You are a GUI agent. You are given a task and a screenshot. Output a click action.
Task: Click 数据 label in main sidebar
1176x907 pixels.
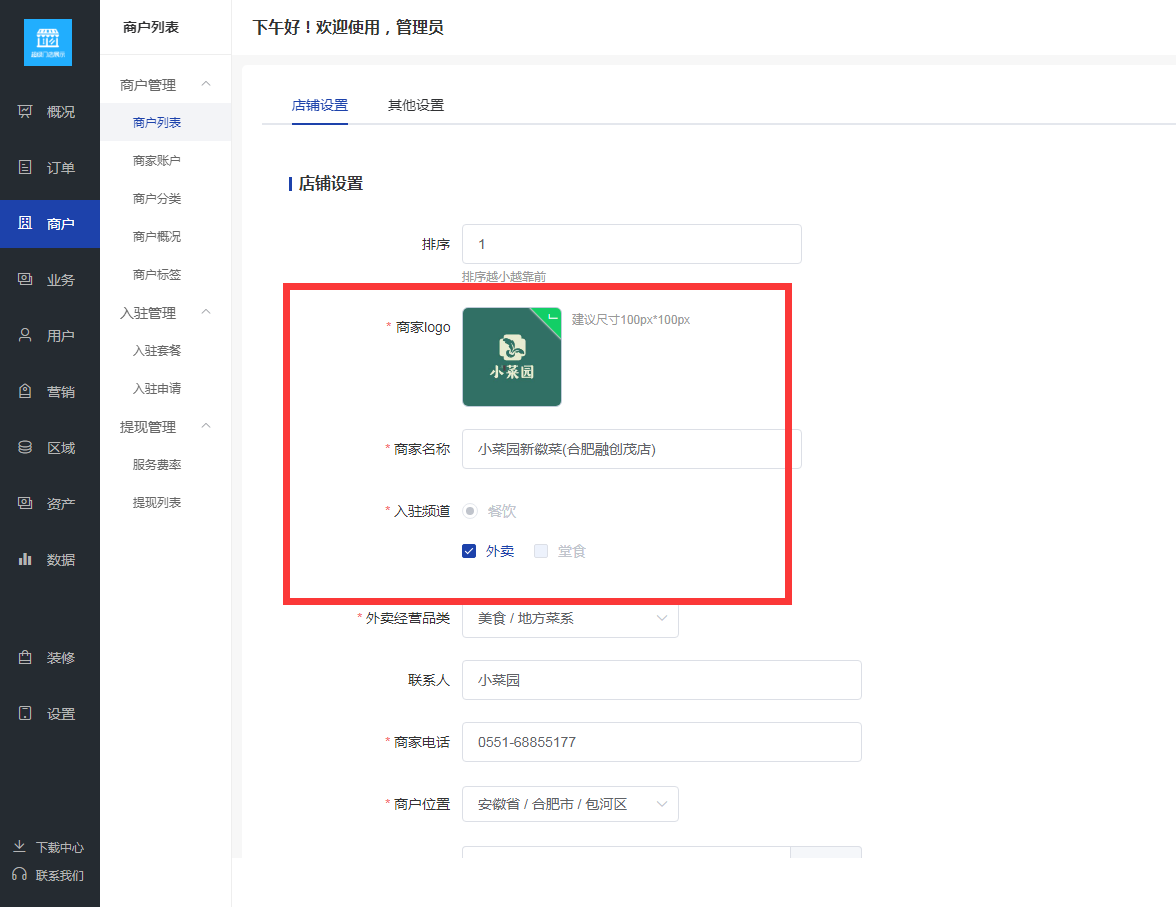(x=61, y=560)
